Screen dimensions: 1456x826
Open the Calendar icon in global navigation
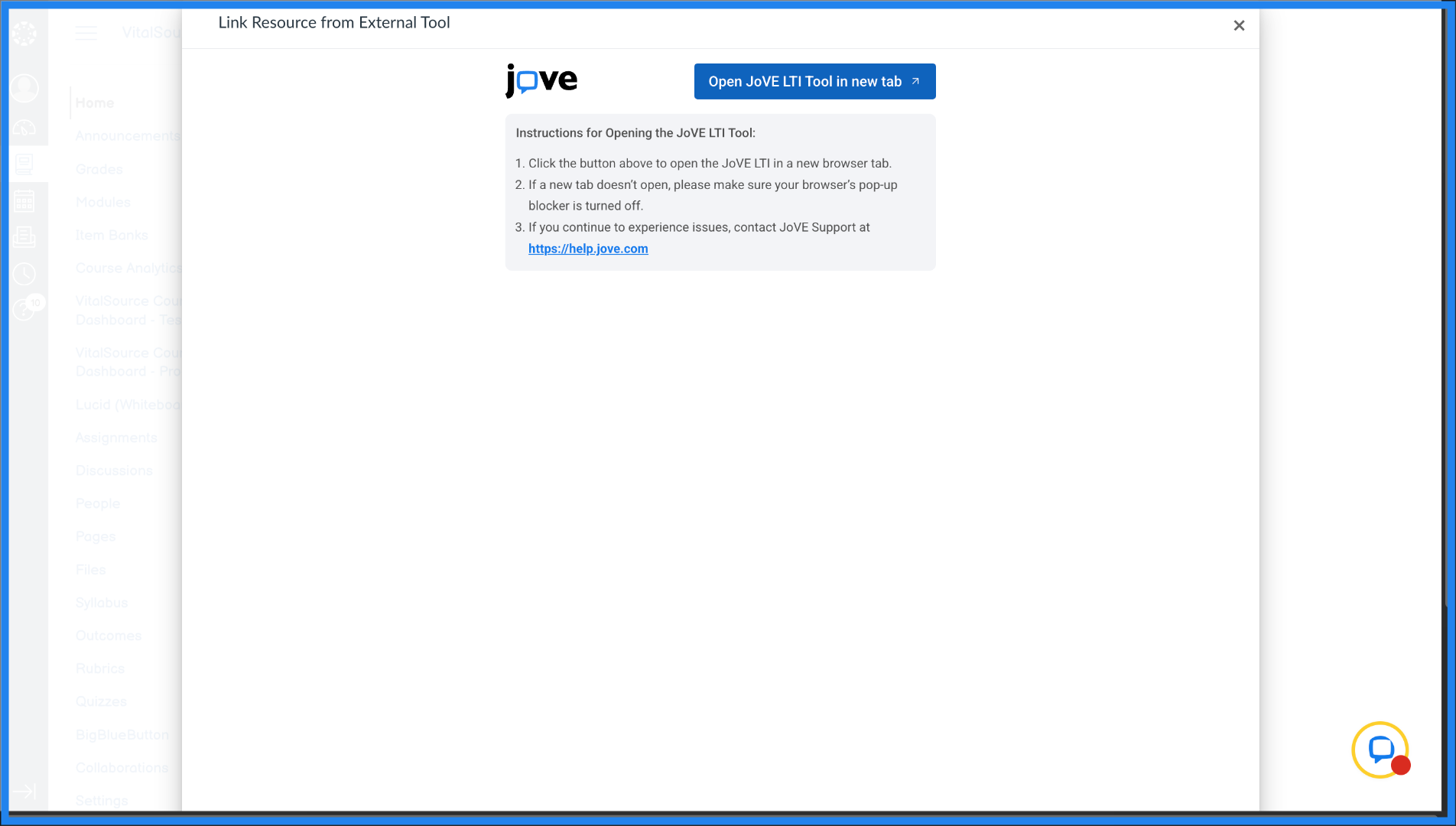tap(24, 201)
